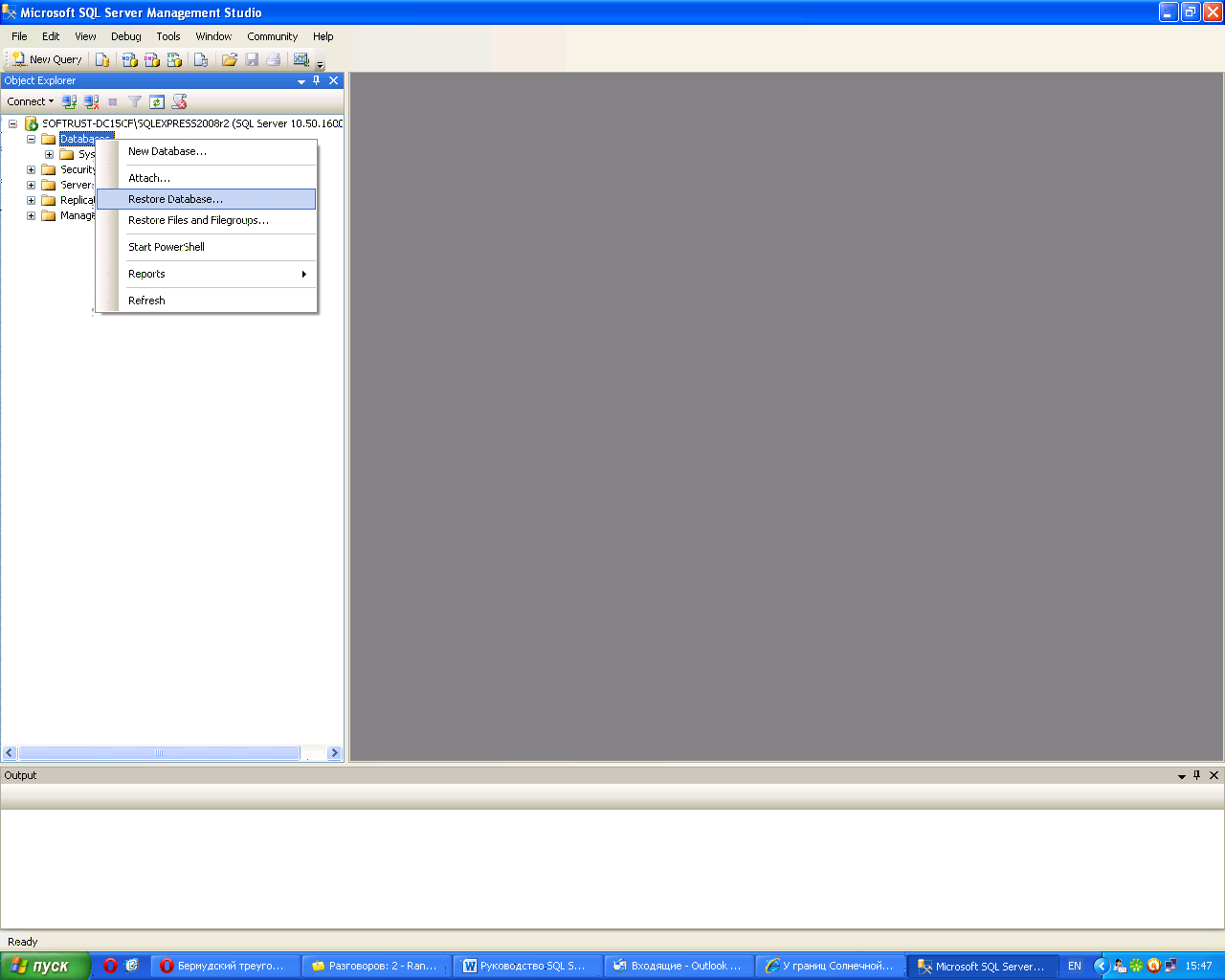Click the Save disk icon in toolbar
The width and height of the screenshot is (1225, 980).
(x=252, y=59)
